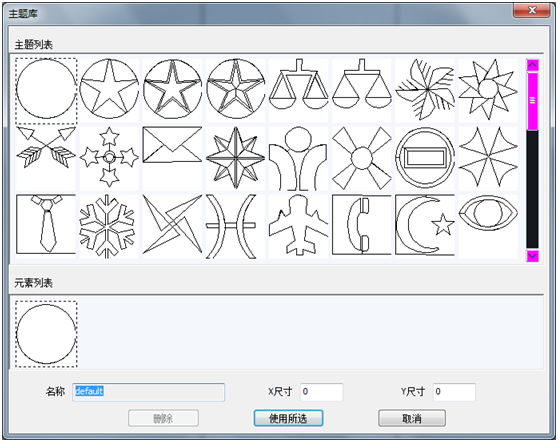This screenshot has height=442, width=558.
Task: Click the 取消 button
Action: coord(412,418)
